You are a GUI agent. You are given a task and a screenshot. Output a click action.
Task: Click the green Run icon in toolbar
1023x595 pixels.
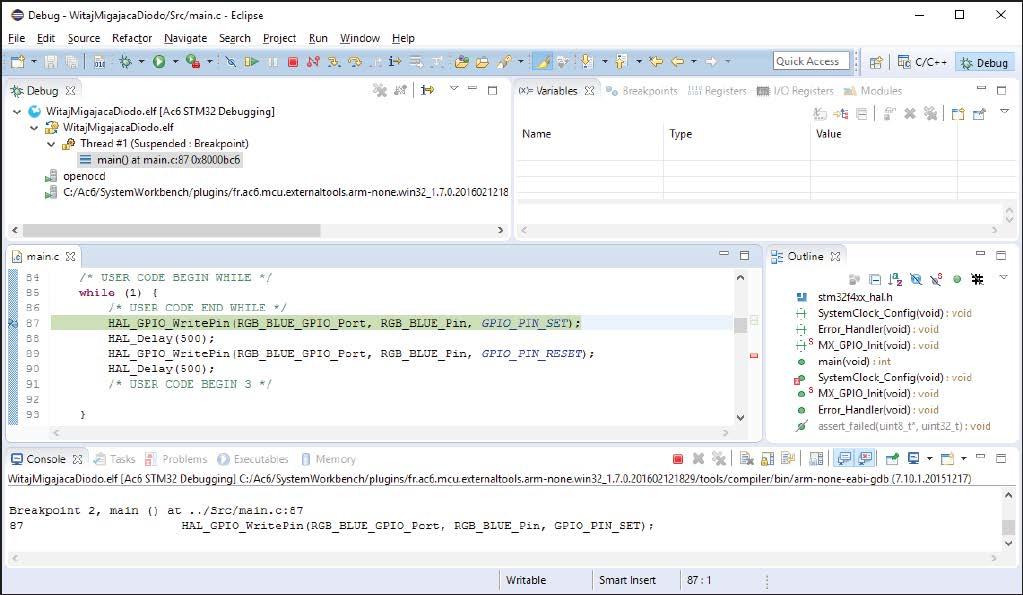(x=159, y=62)
